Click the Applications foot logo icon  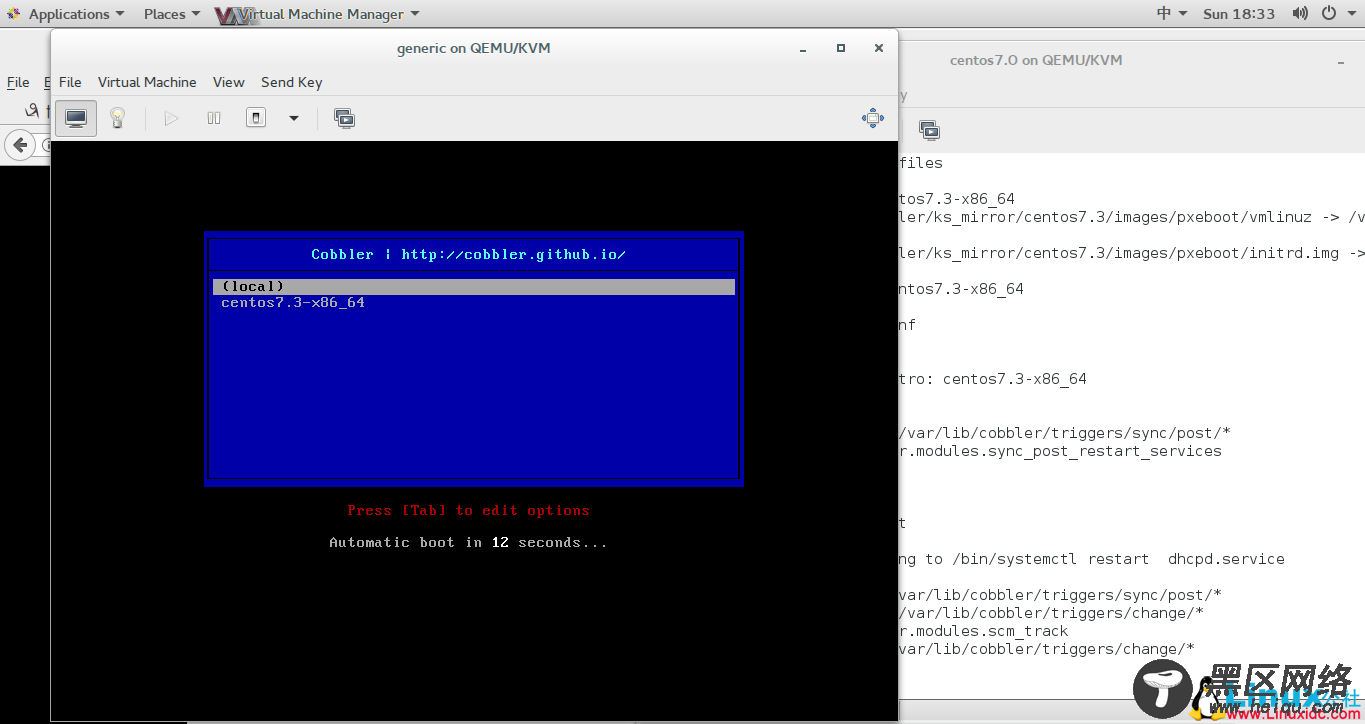point(14,14)
